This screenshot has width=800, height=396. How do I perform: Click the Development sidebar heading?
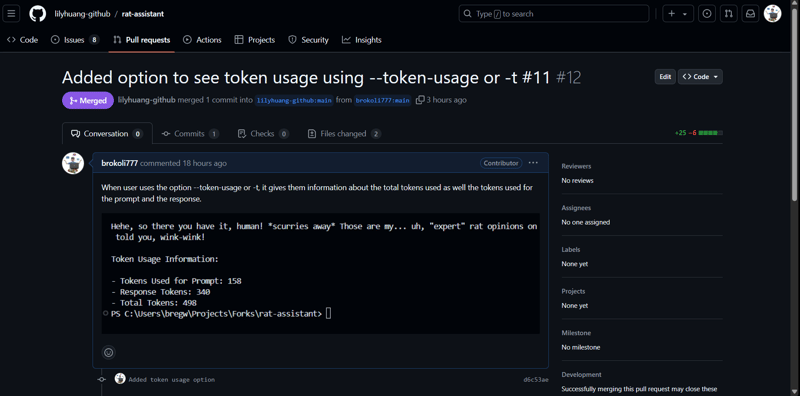pos(582,375)
